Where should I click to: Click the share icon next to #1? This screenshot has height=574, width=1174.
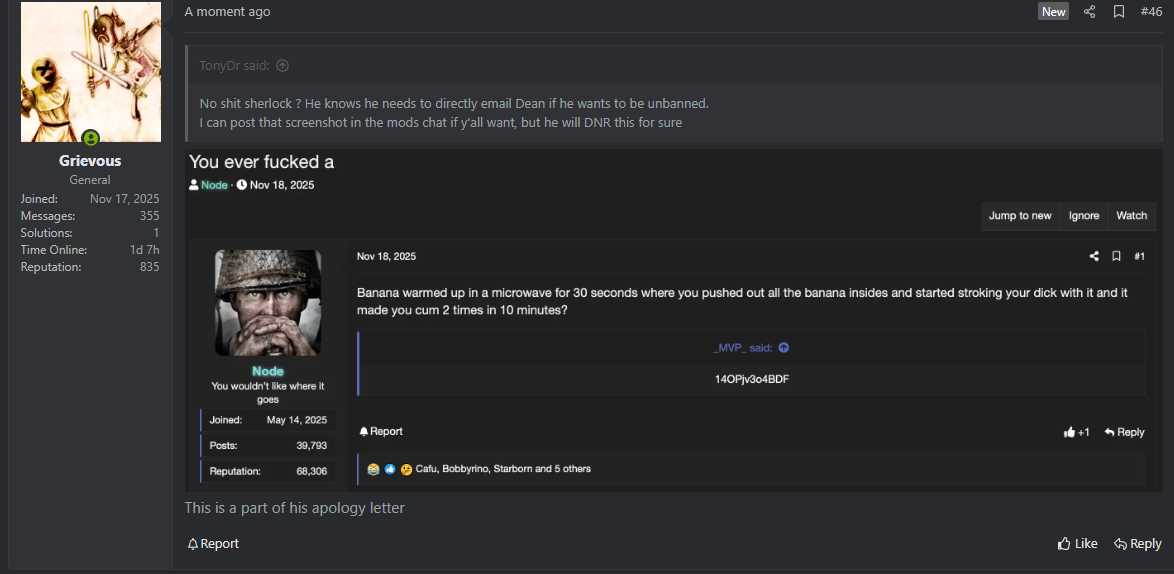(x=1094, y=257)
